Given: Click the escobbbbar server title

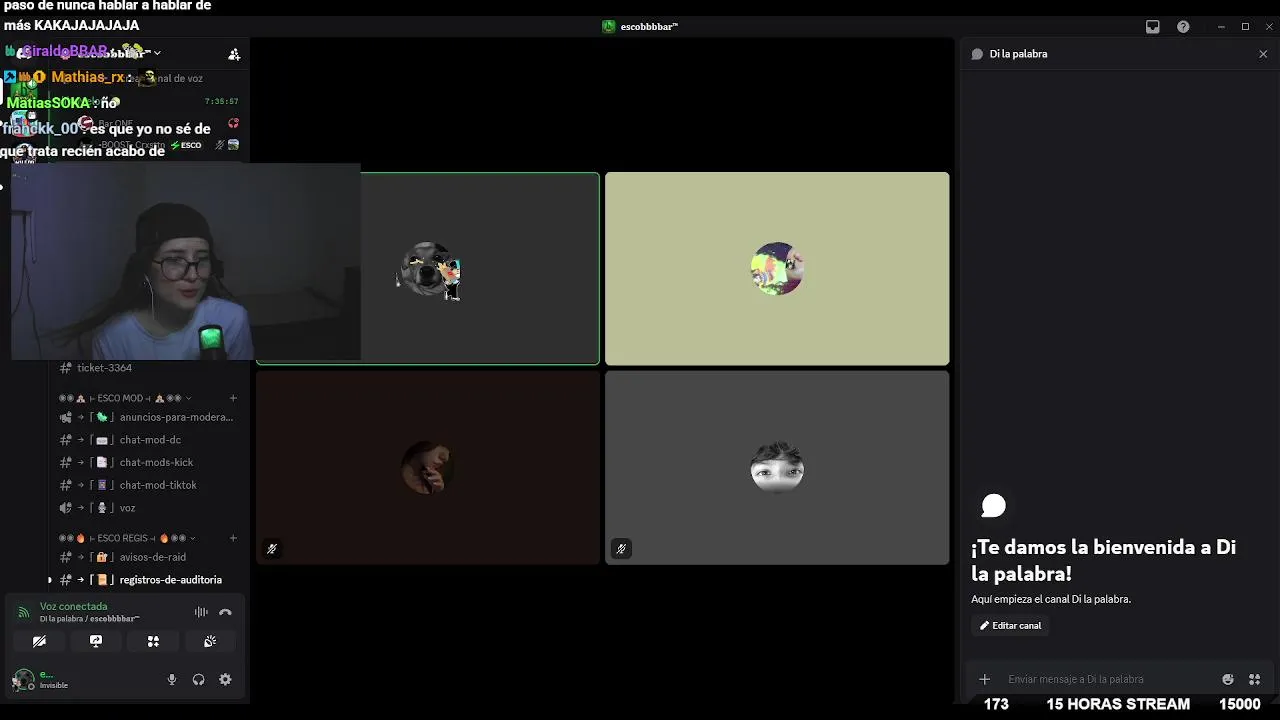Looking at the screenshot, I should [640, 27].
